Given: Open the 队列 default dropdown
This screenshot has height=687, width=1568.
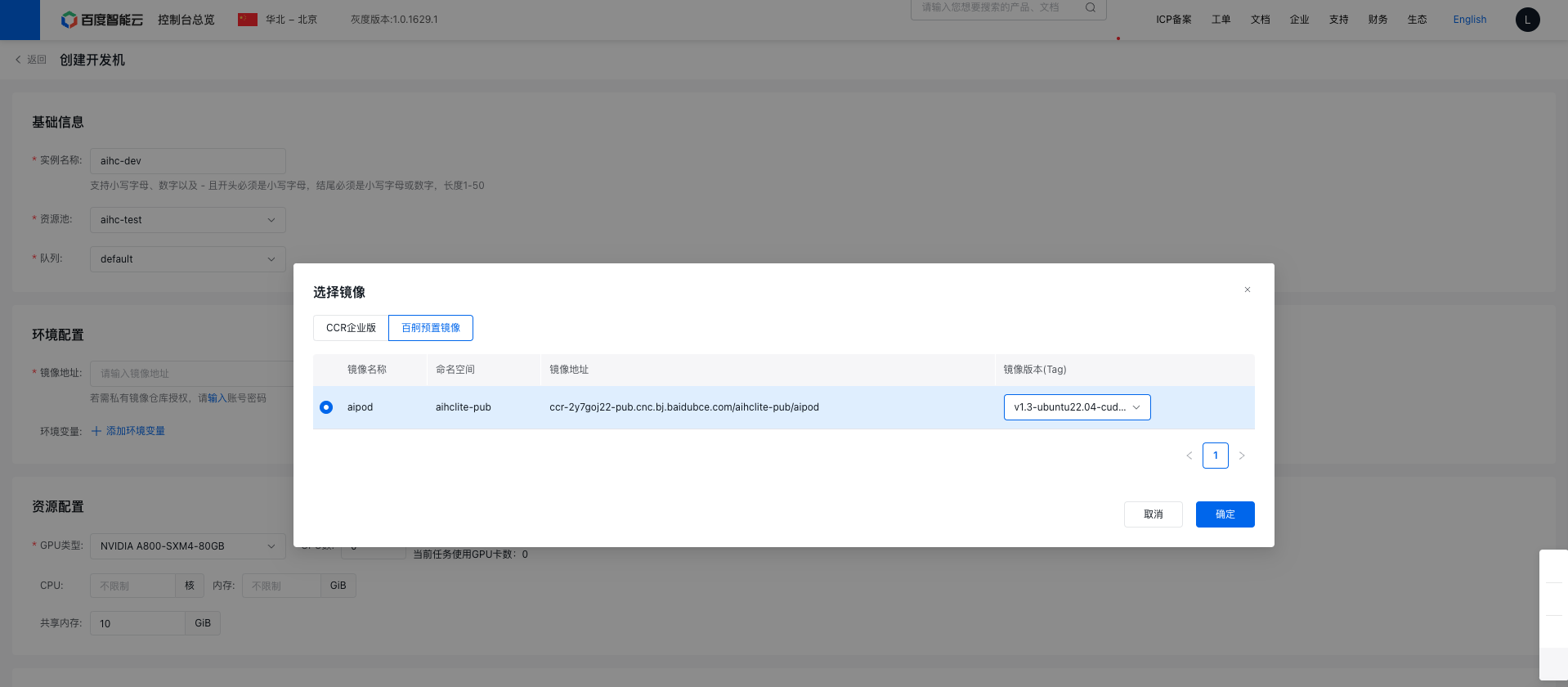Looking at the screenshot, I should point(188,259).
